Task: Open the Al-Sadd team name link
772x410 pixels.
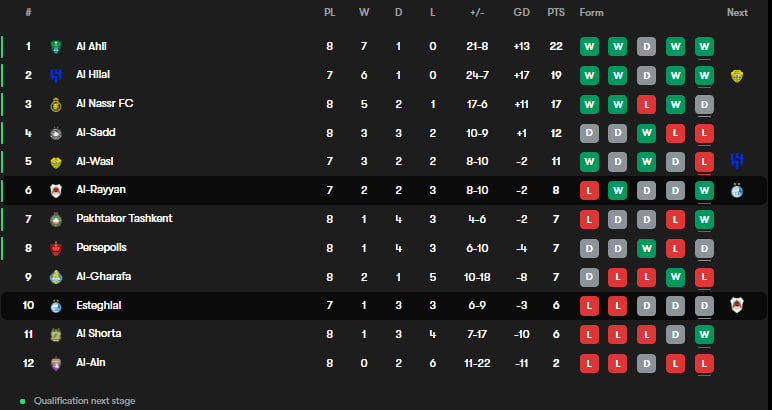Action: click(x=96, y=132)
